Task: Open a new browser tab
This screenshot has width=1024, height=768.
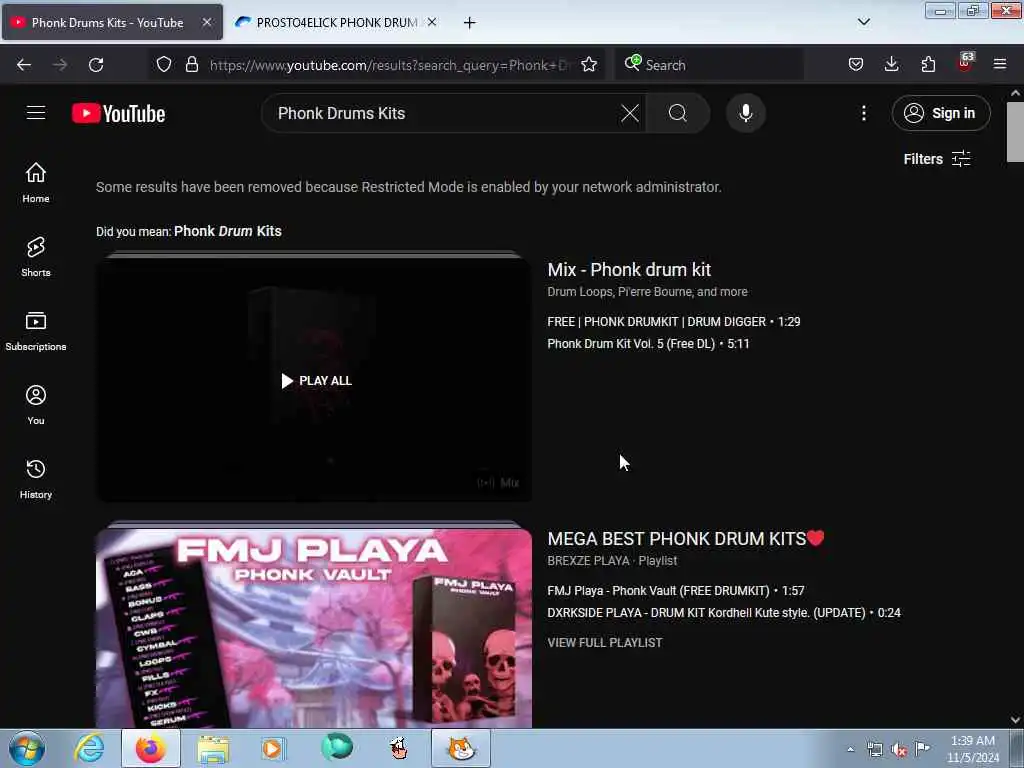Action: point(469,23)
